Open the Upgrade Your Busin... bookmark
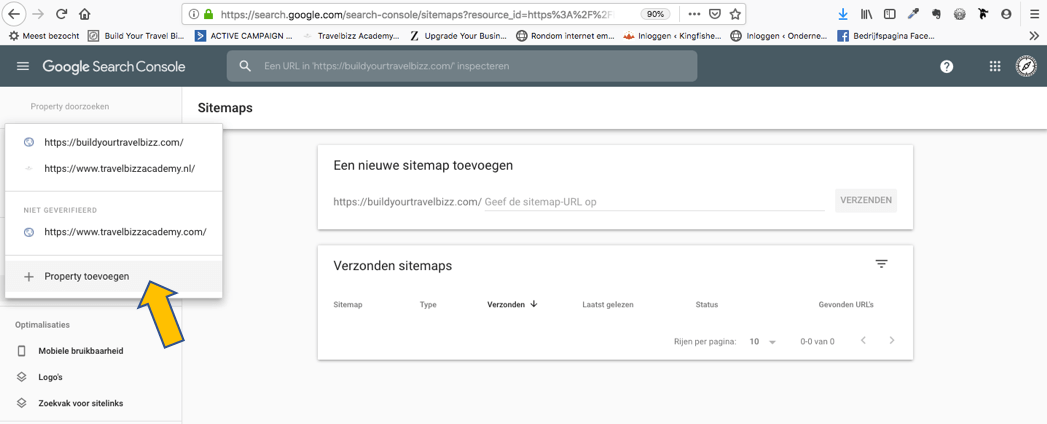Viewport: 1047px width, 424px height. coord(458,35)
